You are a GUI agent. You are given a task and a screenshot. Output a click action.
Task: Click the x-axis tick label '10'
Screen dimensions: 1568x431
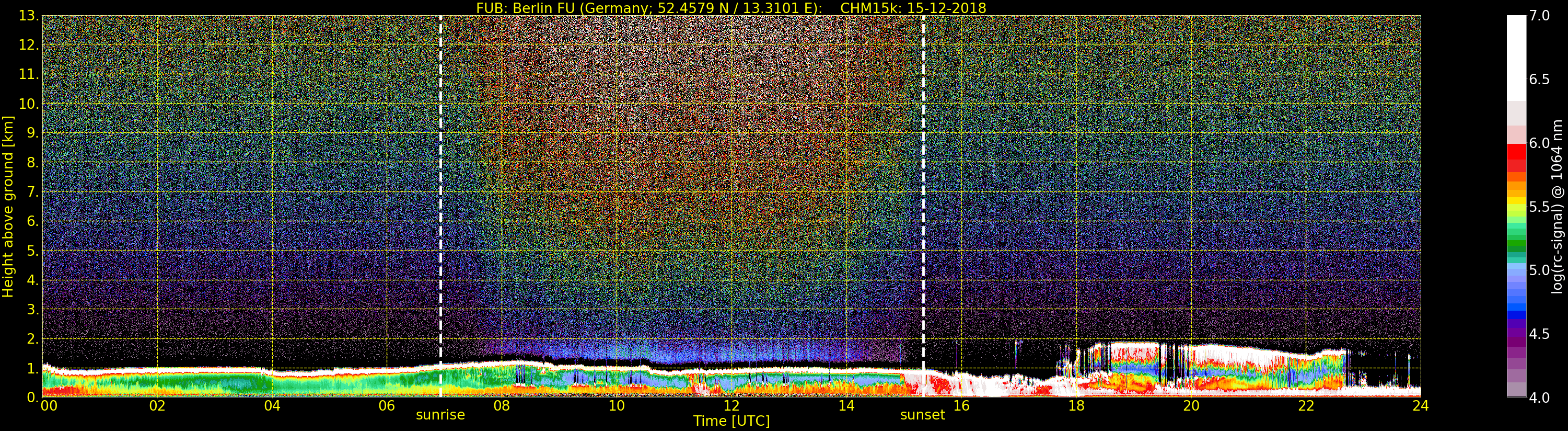point(617,406)
